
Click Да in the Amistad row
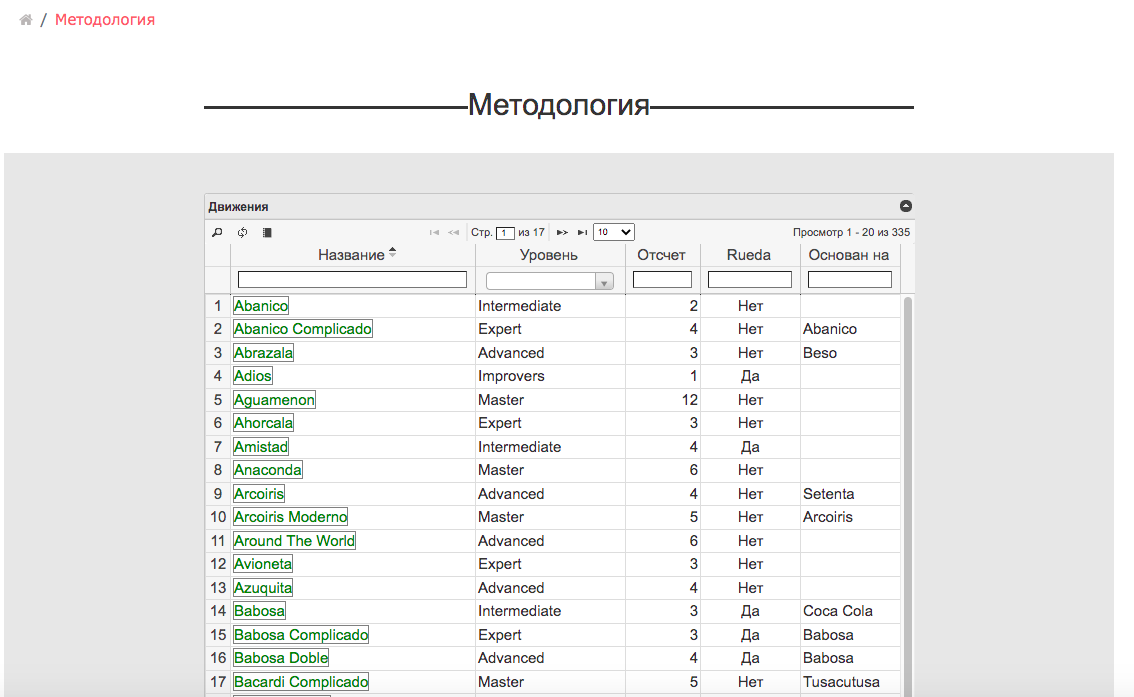click(750, 447)
